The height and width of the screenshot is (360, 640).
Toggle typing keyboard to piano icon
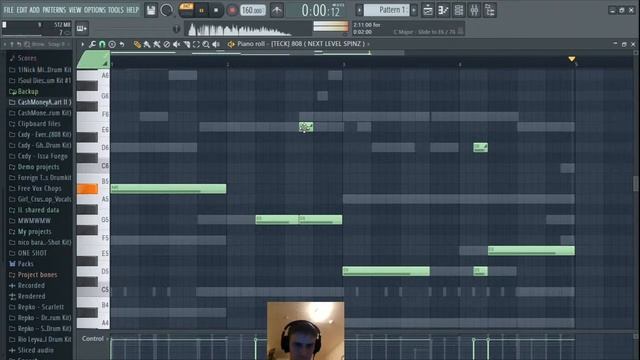pyautogui.click(x=81, y=29)
